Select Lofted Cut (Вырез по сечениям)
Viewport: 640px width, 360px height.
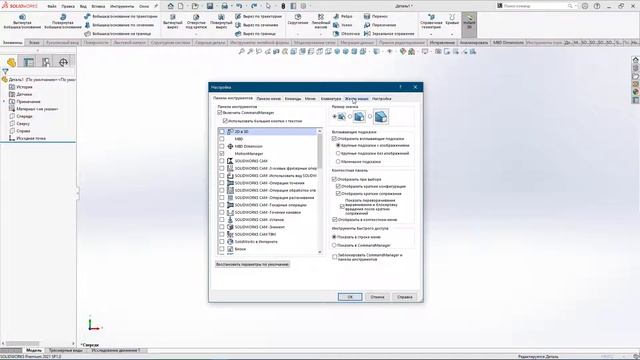[x=256, y=25]
